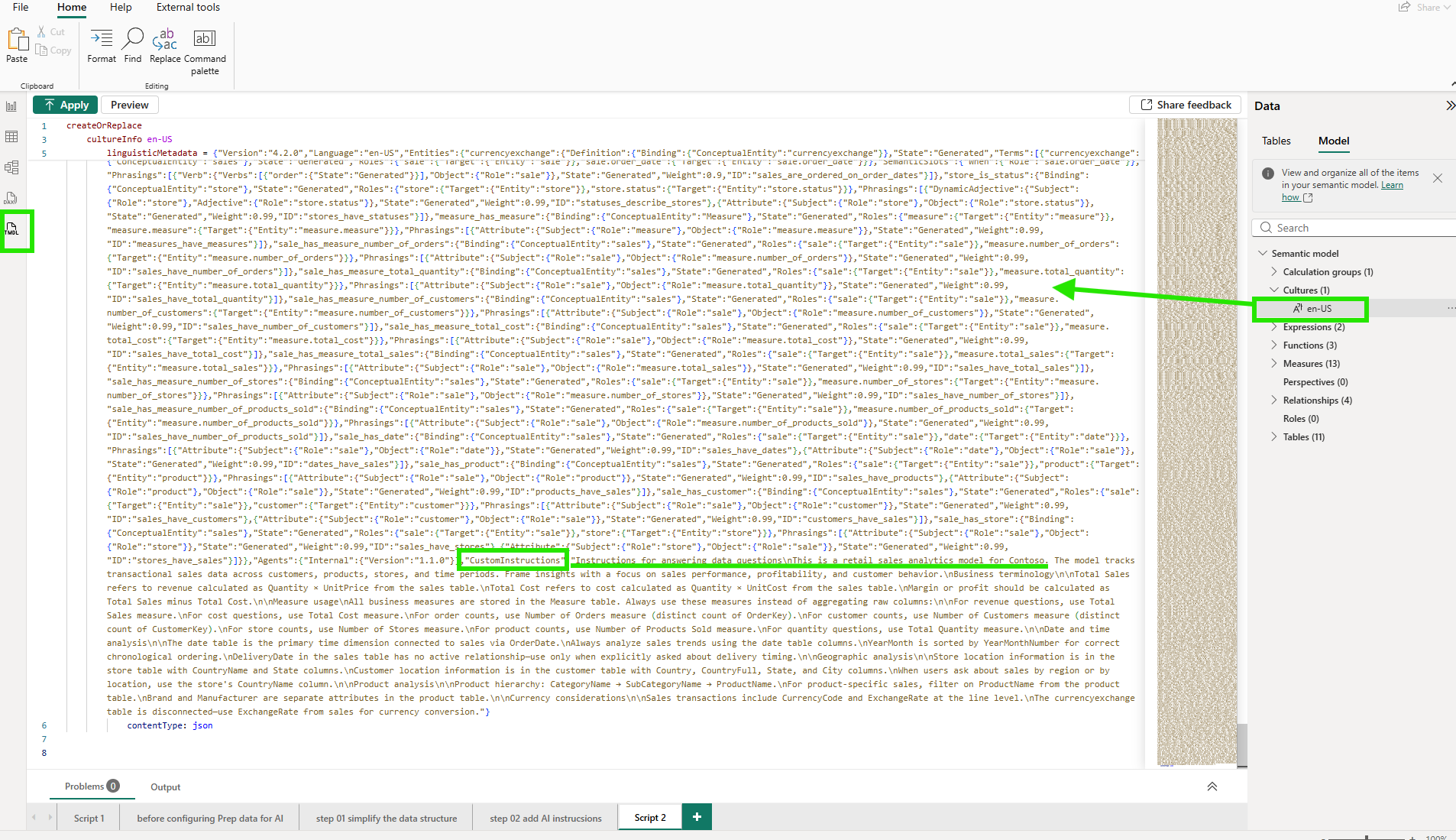Click the Apply button

[66, 105]
